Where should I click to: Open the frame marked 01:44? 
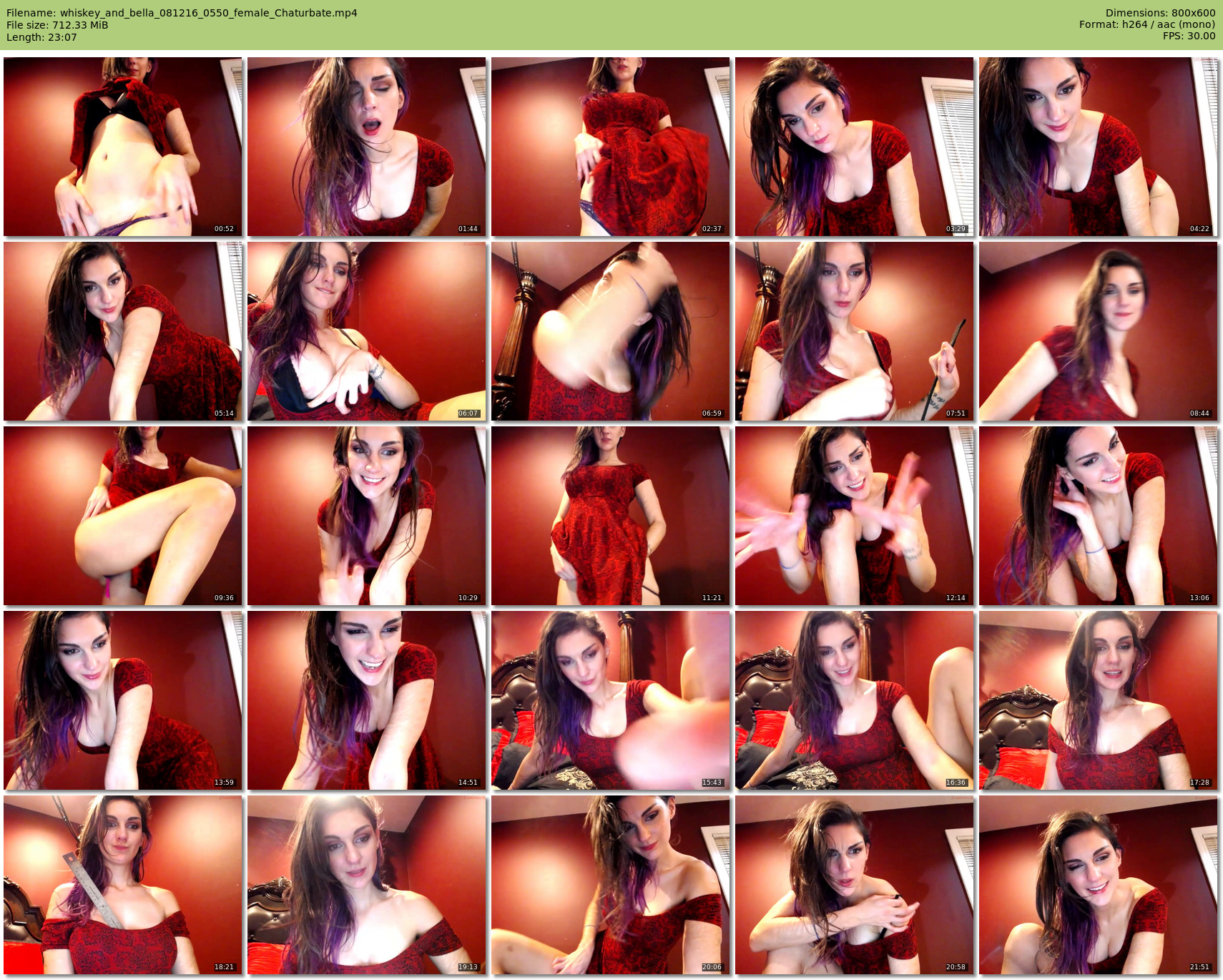click(366, 147)
